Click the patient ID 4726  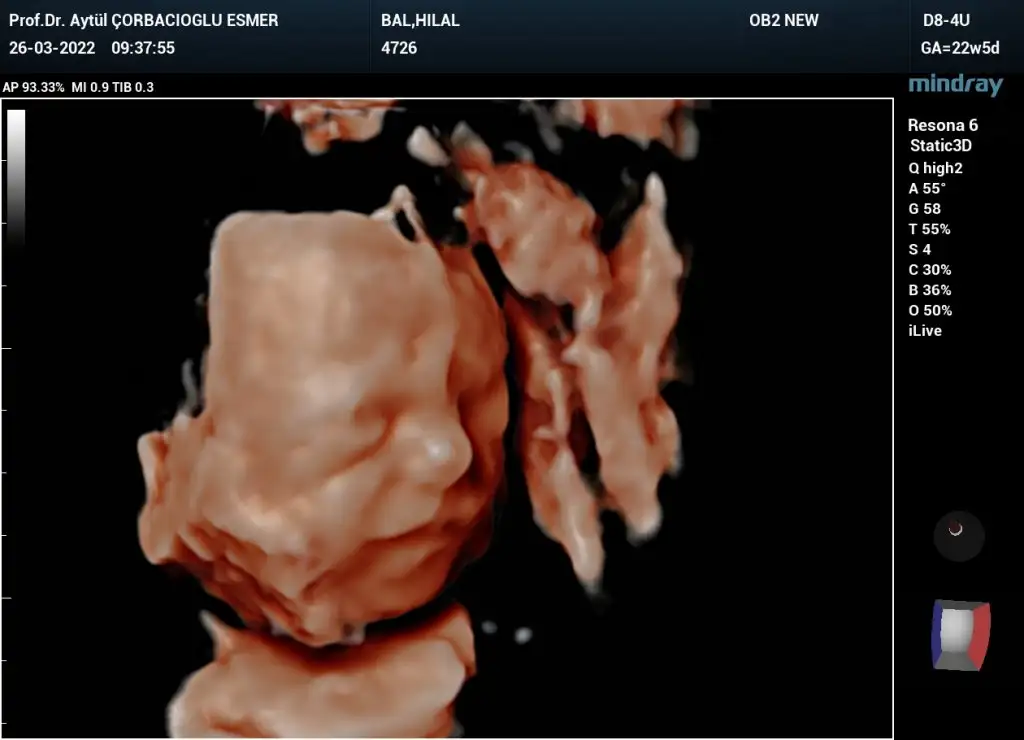coord(399,48)
